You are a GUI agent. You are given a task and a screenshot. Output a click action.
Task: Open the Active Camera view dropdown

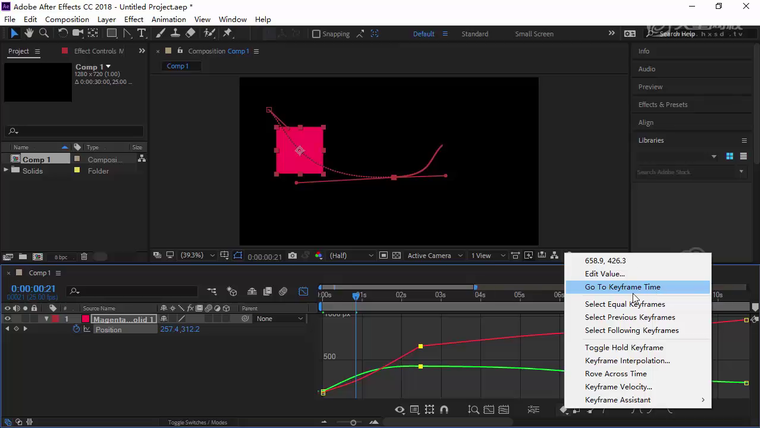[433, 255]
